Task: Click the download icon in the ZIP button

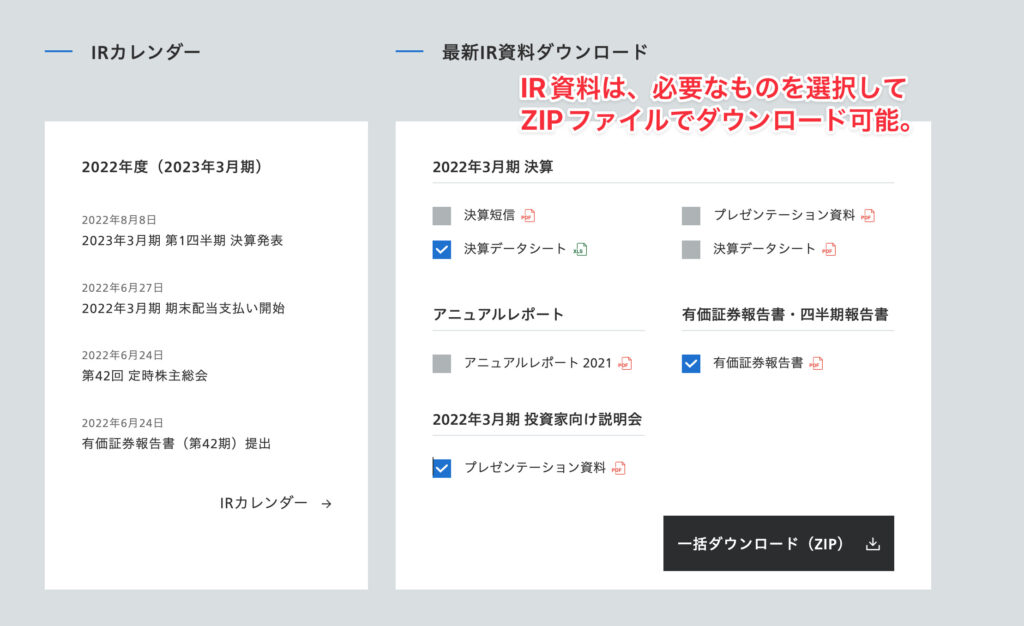Action: coord(872,544)
